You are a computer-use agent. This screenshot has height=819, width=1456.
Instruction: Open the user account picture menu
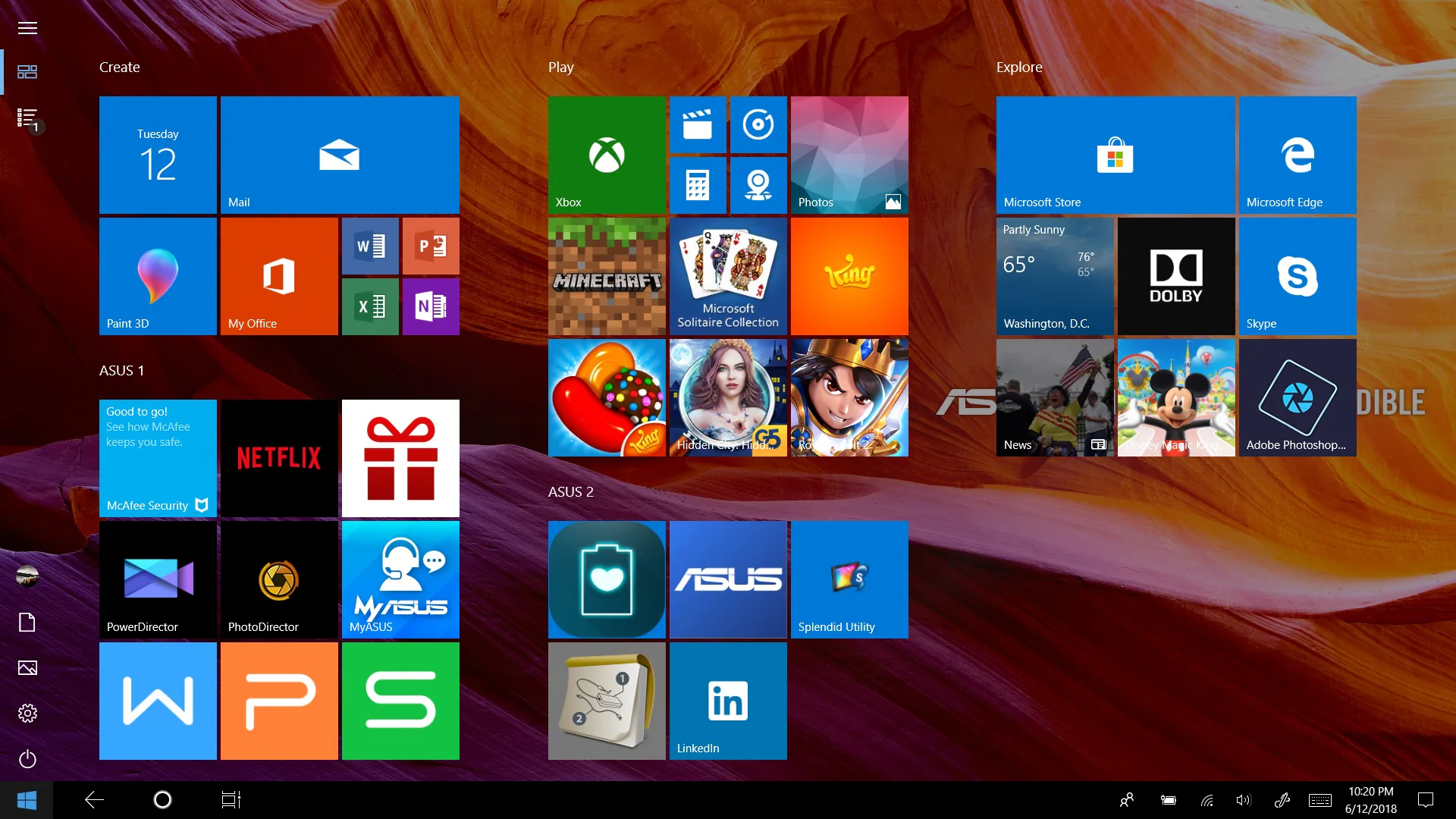pos(27,576)
